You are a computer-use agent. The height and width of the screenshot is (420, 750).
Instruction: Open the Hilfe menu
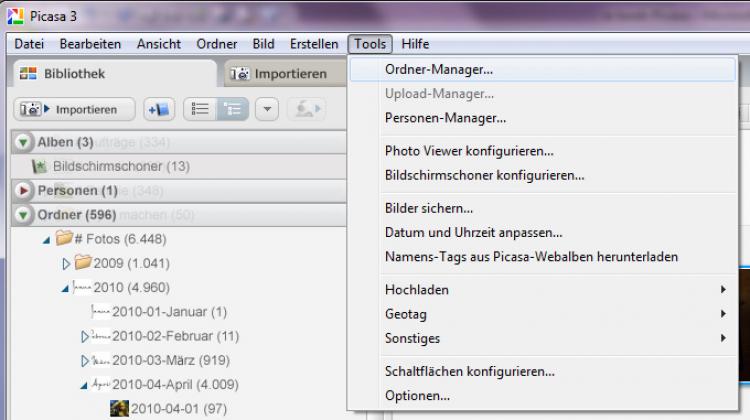click(x=415, y=44)
